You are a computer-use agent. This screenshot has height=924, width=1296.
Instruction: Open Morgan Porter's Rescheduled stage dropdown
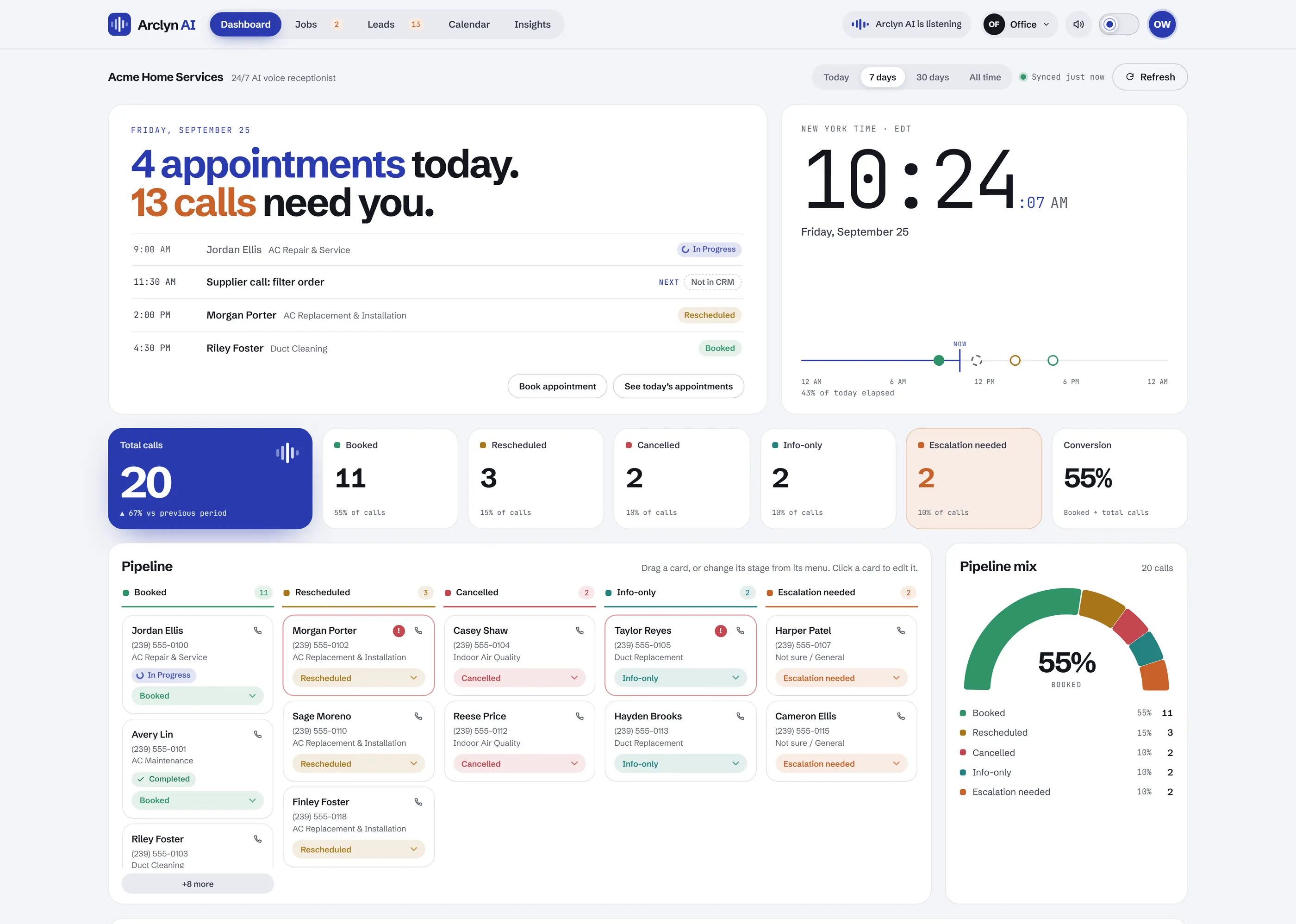(x=358, y=678)
